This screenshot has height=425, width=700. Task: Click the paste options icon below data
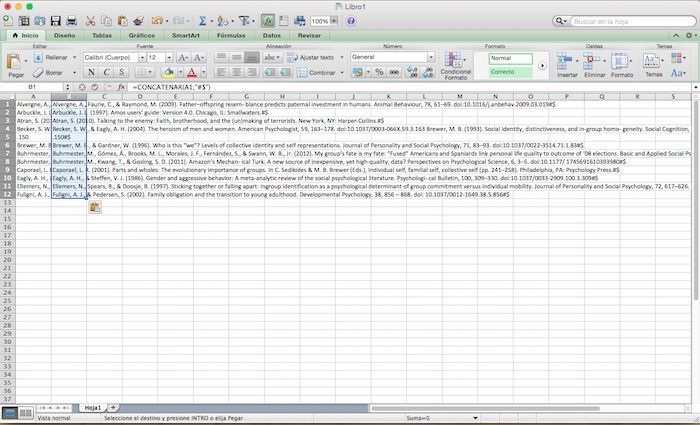click(x=95, y=207)
